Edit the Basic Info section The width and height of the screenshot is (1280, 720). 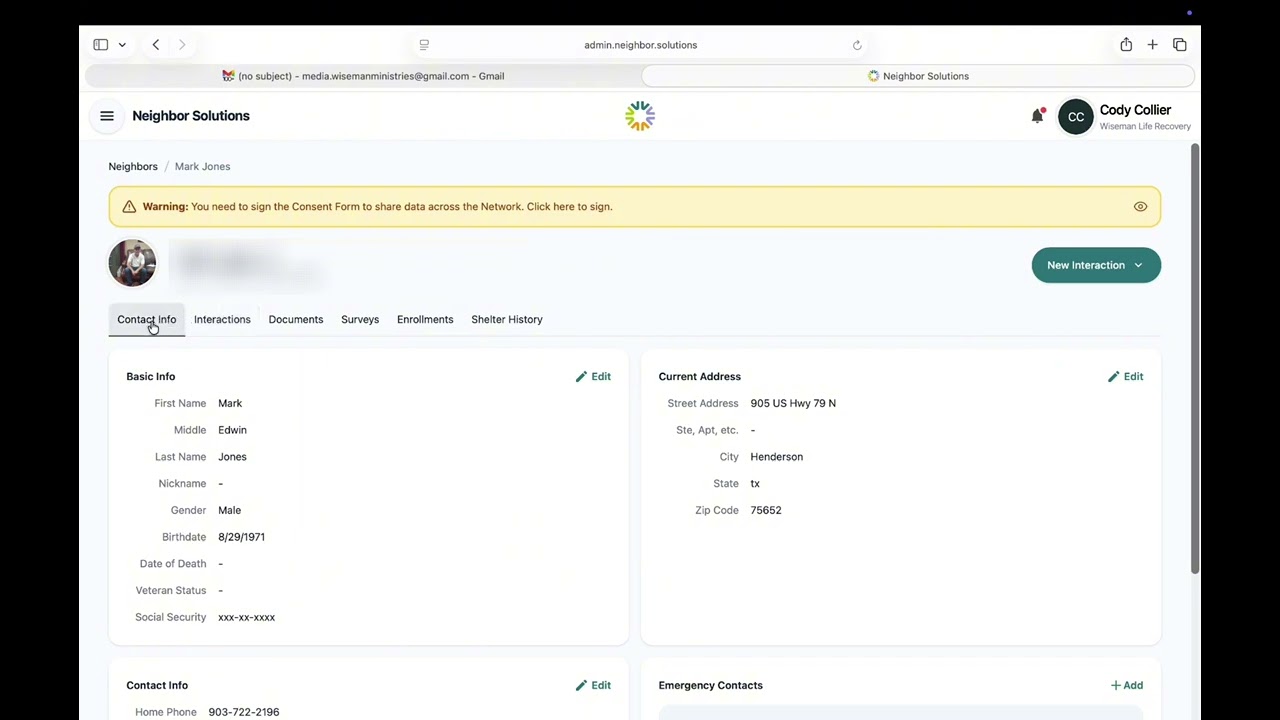point(593,377)
